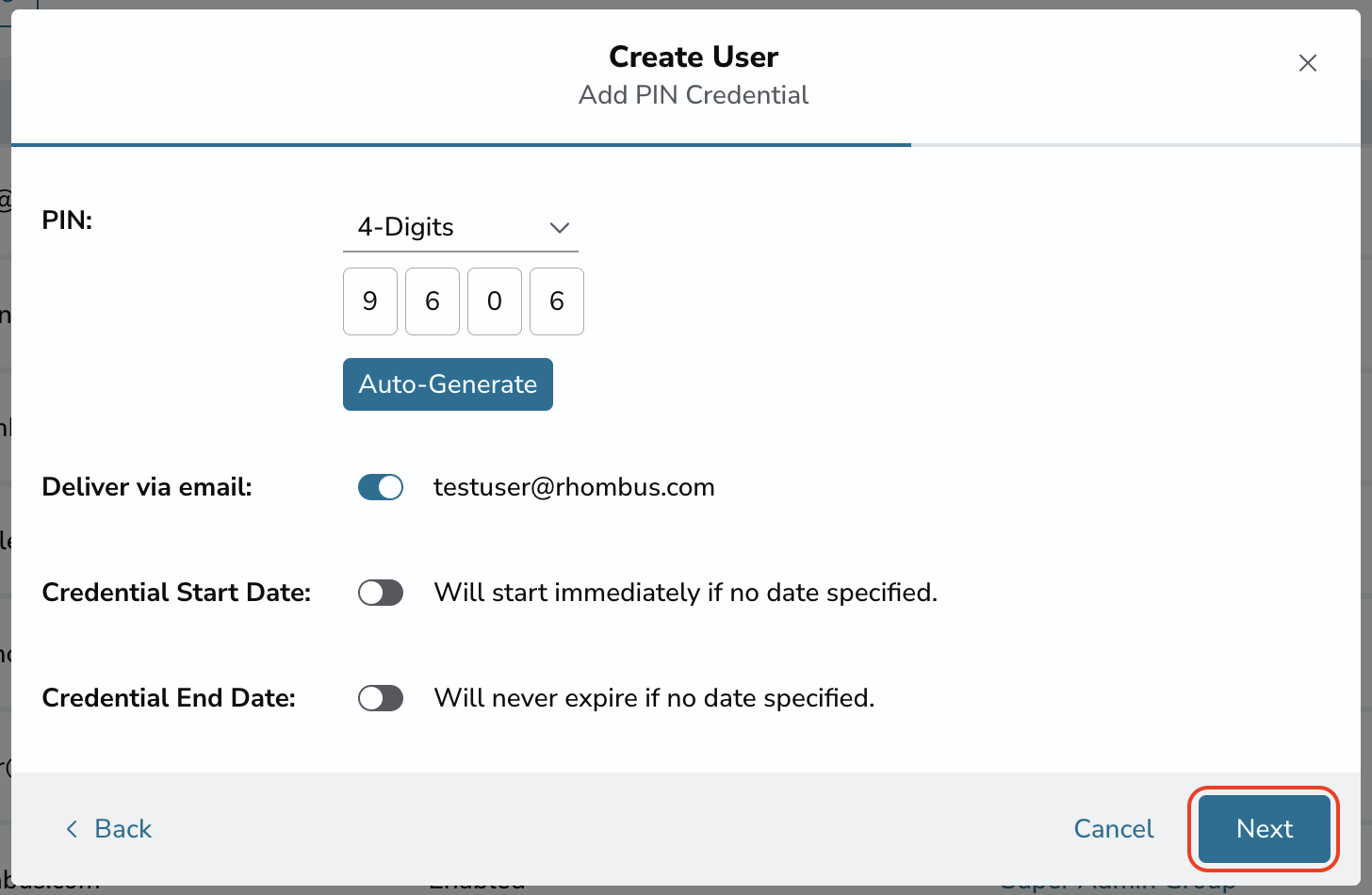Enable the Credential End Date toggle
1372x895 pixels.
381,698
